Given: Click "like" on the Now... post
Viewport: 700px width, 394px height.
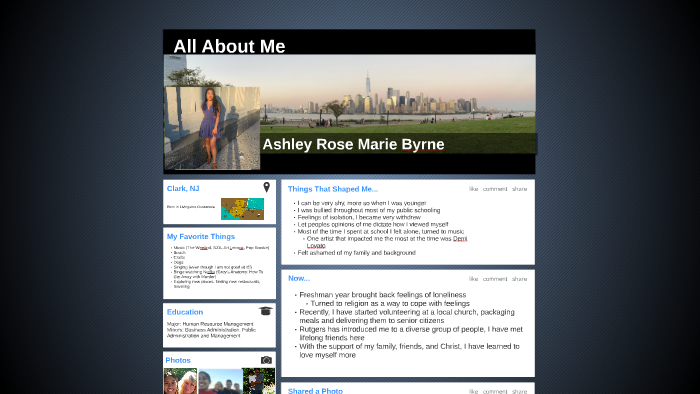Looking at the screenshot, I should point(474,279).
